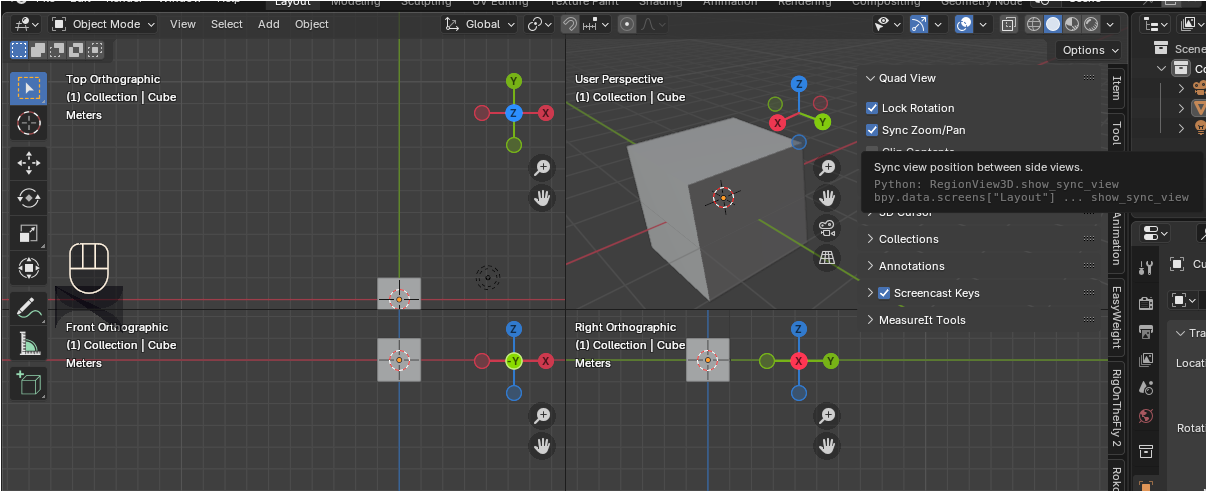
Task: Click pan hand in Right Orthographic view
Action: tap(827, 445)
